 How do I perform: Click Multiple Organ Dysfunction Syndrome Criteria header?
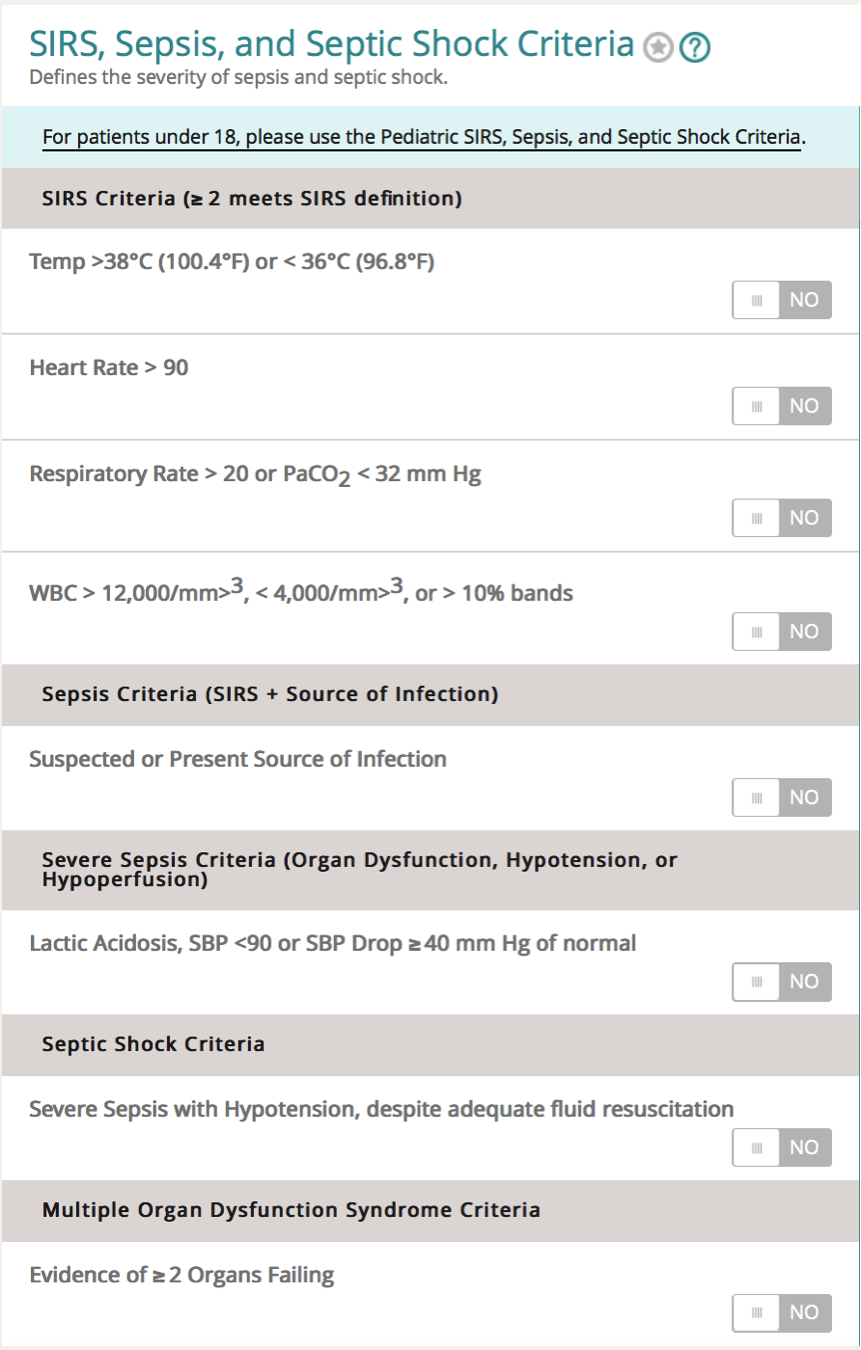[291, 1210]
